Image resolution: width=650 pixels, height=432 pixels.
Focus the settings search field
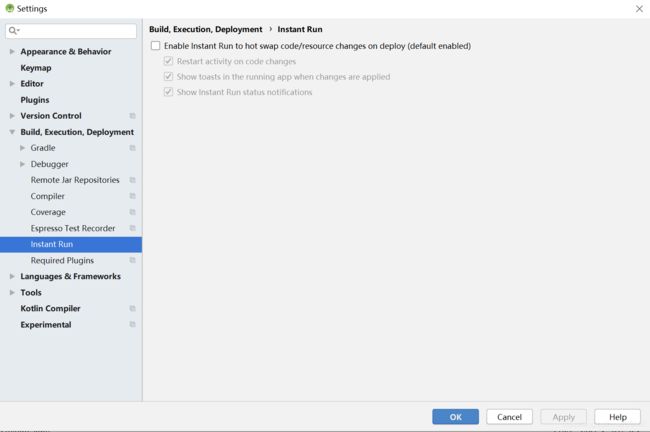pos(71,31)
